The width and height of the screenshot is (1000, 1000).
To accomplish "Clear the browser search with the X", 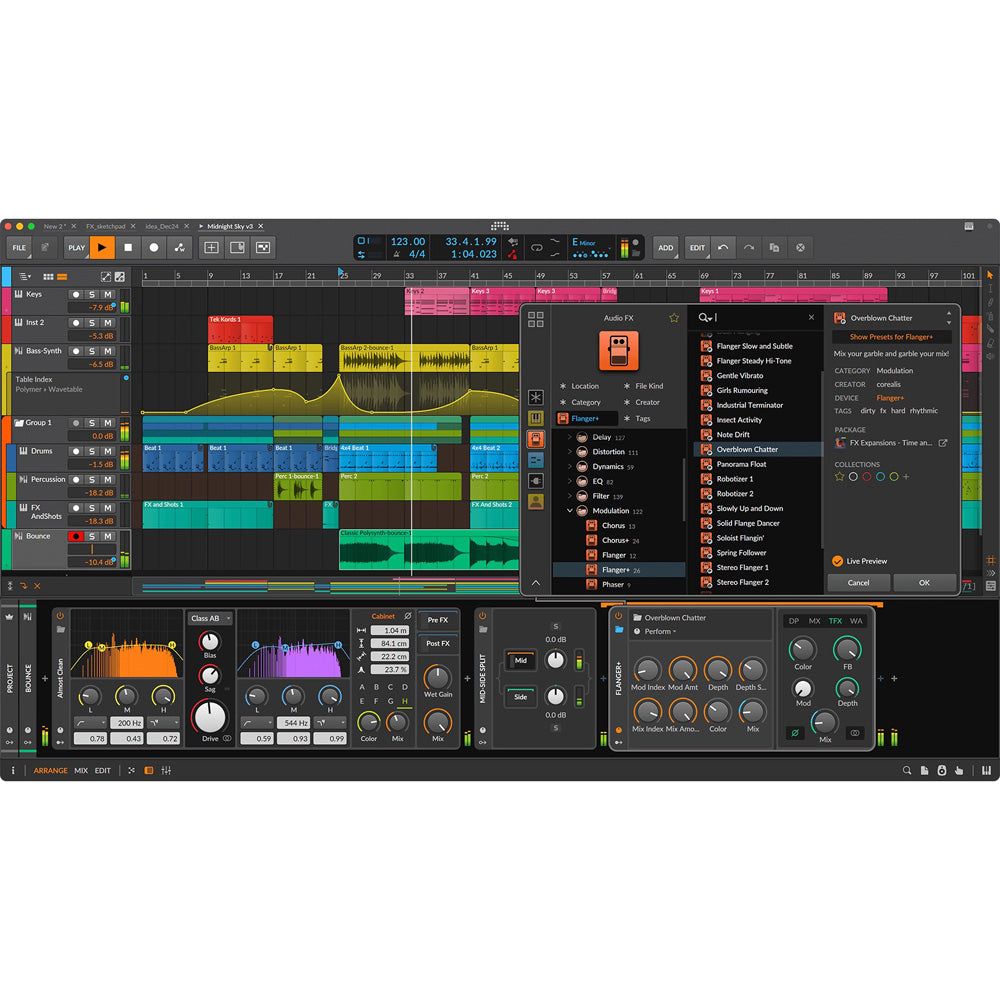I will tap(811, 317).
